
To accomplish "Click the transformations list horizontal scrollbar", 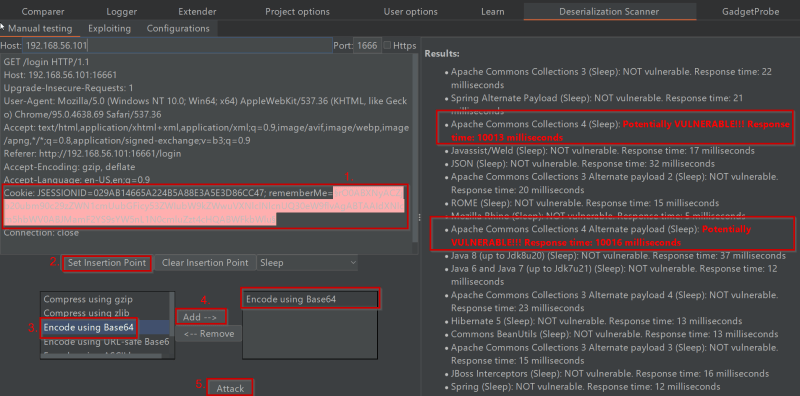I will (102, 356).
